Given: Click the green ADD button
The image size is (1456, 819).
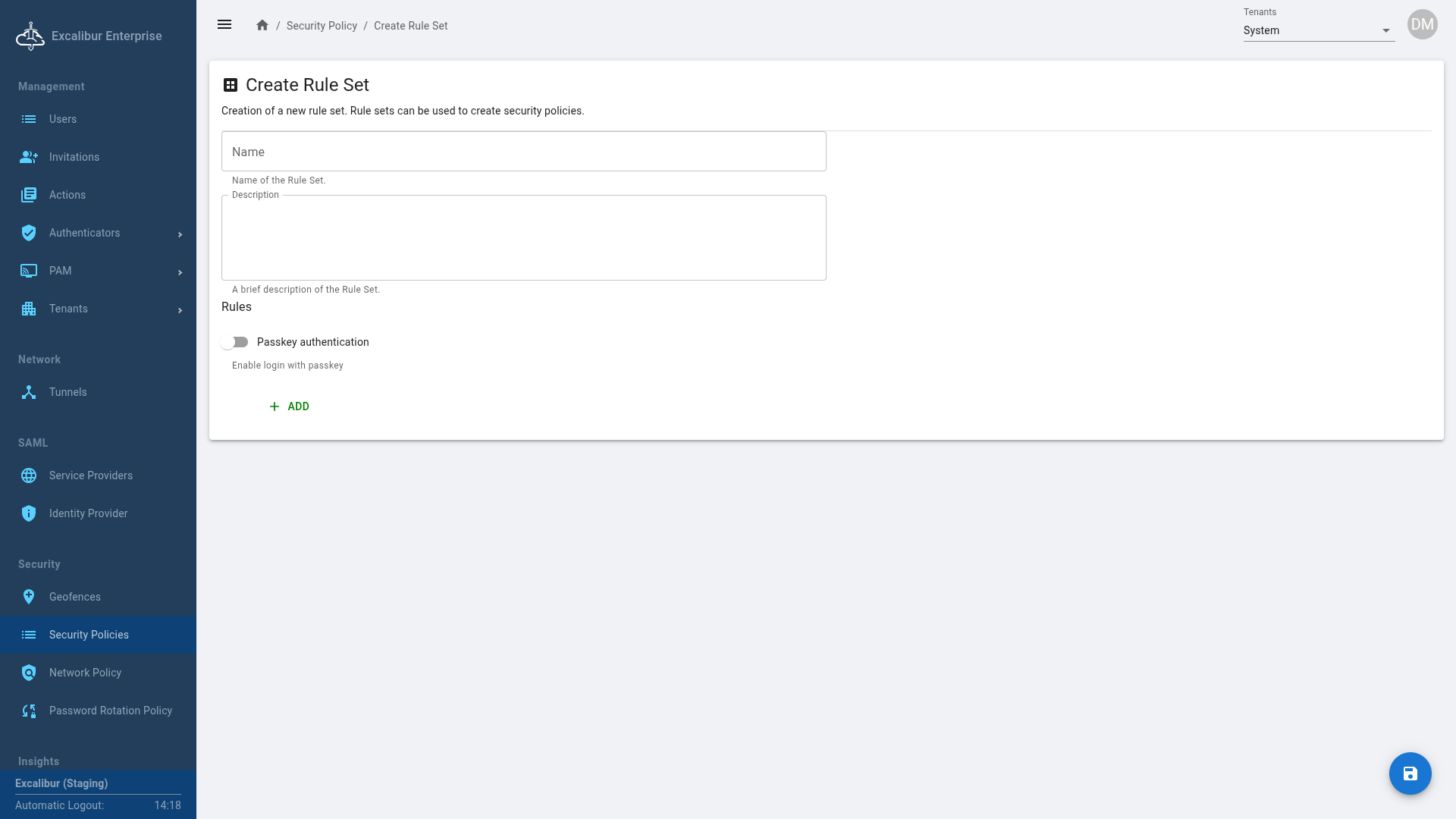Looking at the screenshot, I should (x=289, y=406).
